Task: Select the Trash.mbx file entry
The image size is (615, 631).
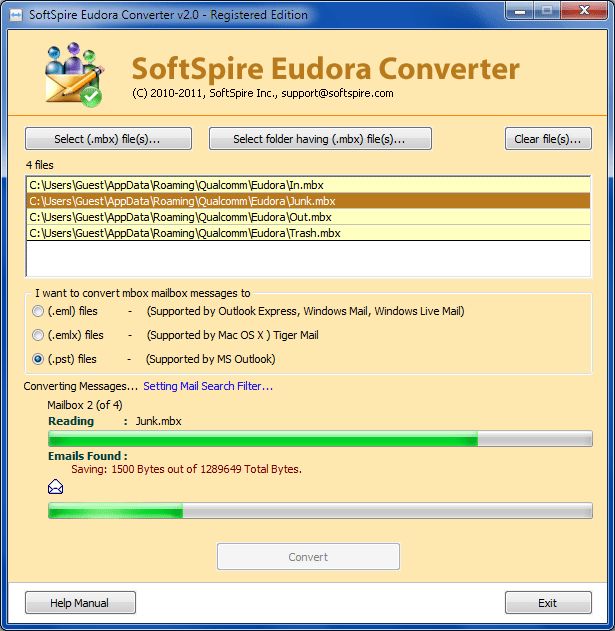Action: (x=308, y=233)
